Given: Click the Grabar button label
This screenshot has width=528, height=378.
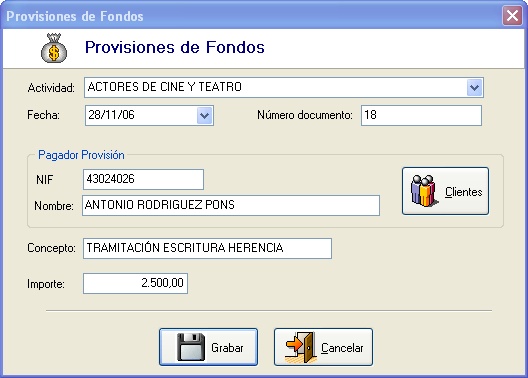Looking at the screenshot, I should [227, 348].
